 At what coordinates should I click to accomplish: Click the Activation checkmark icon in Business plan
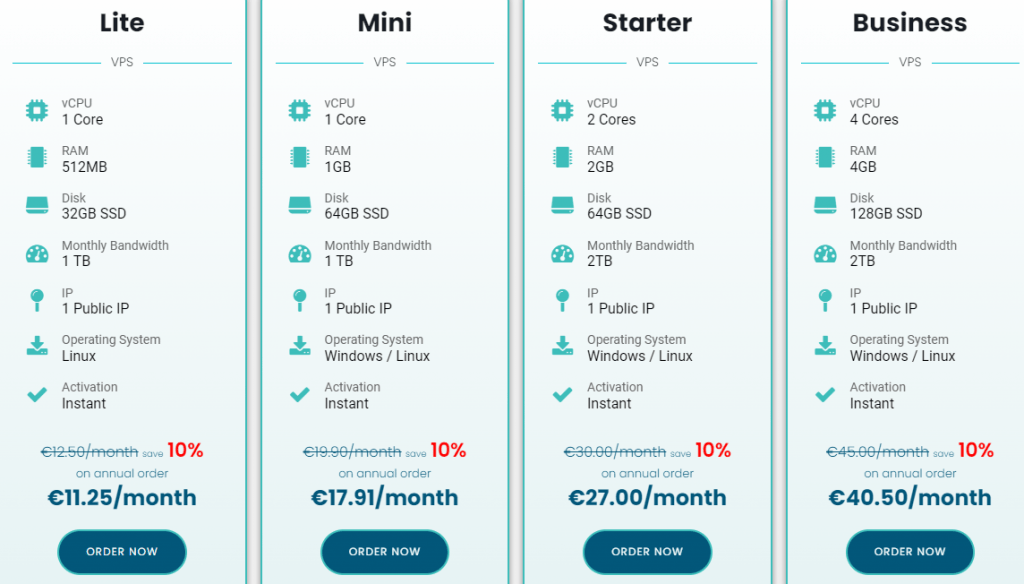825,395
